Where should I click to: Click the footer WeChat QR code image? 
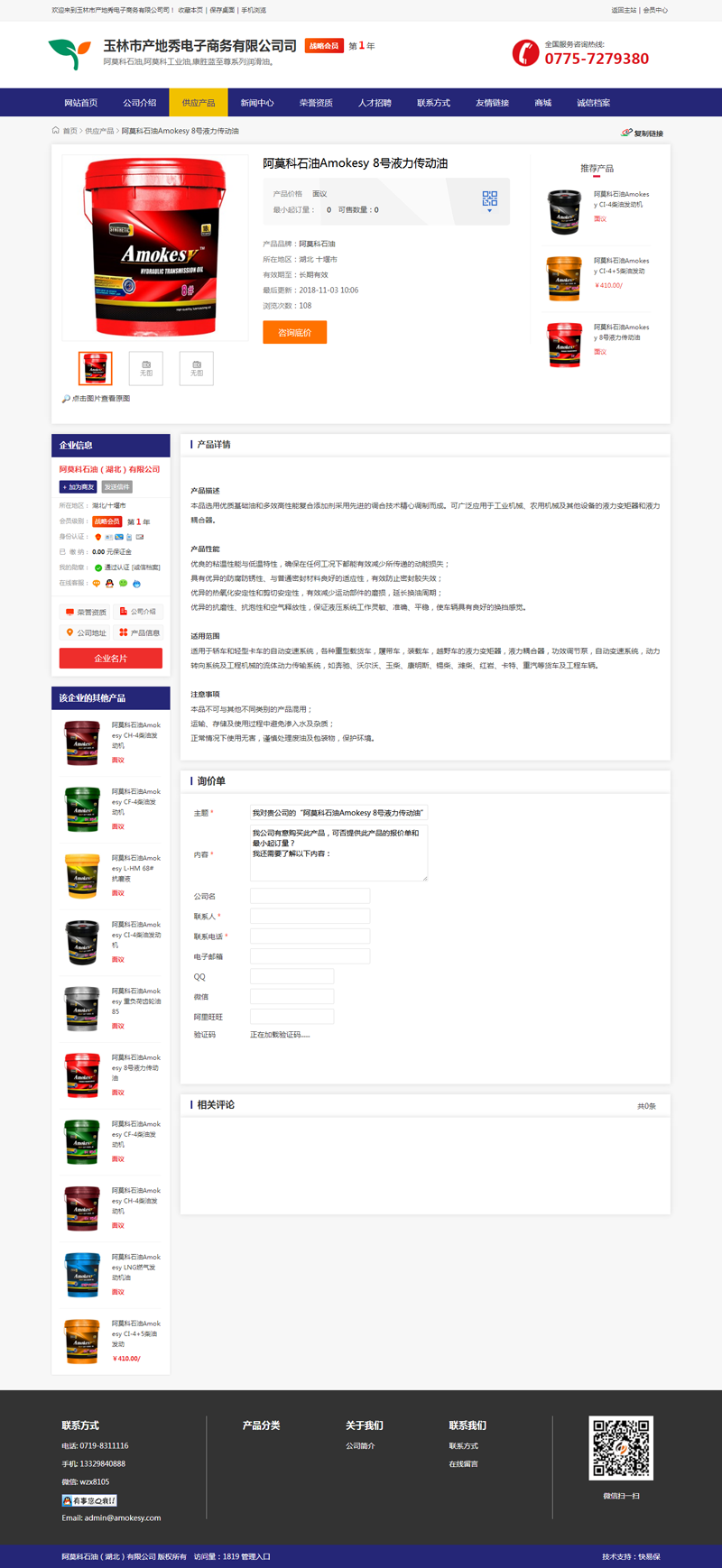(x=621, y=1448)
